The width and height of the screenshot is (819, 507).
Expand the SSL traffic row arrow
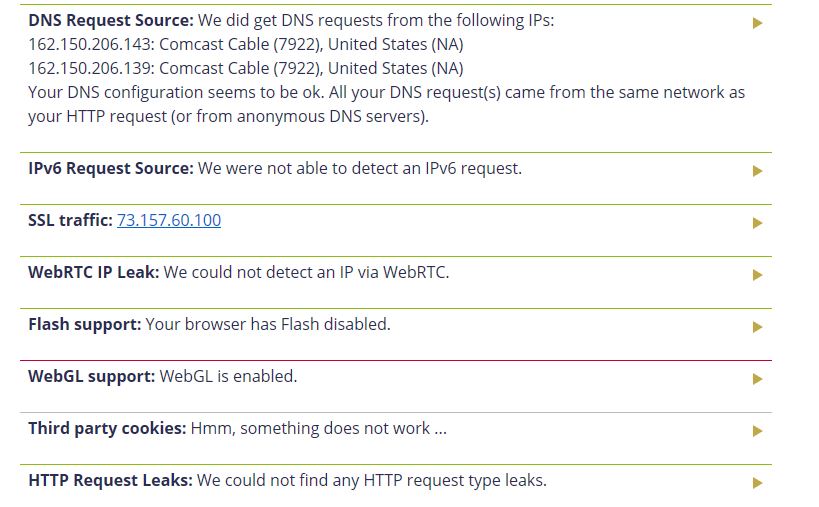[757, 223]
